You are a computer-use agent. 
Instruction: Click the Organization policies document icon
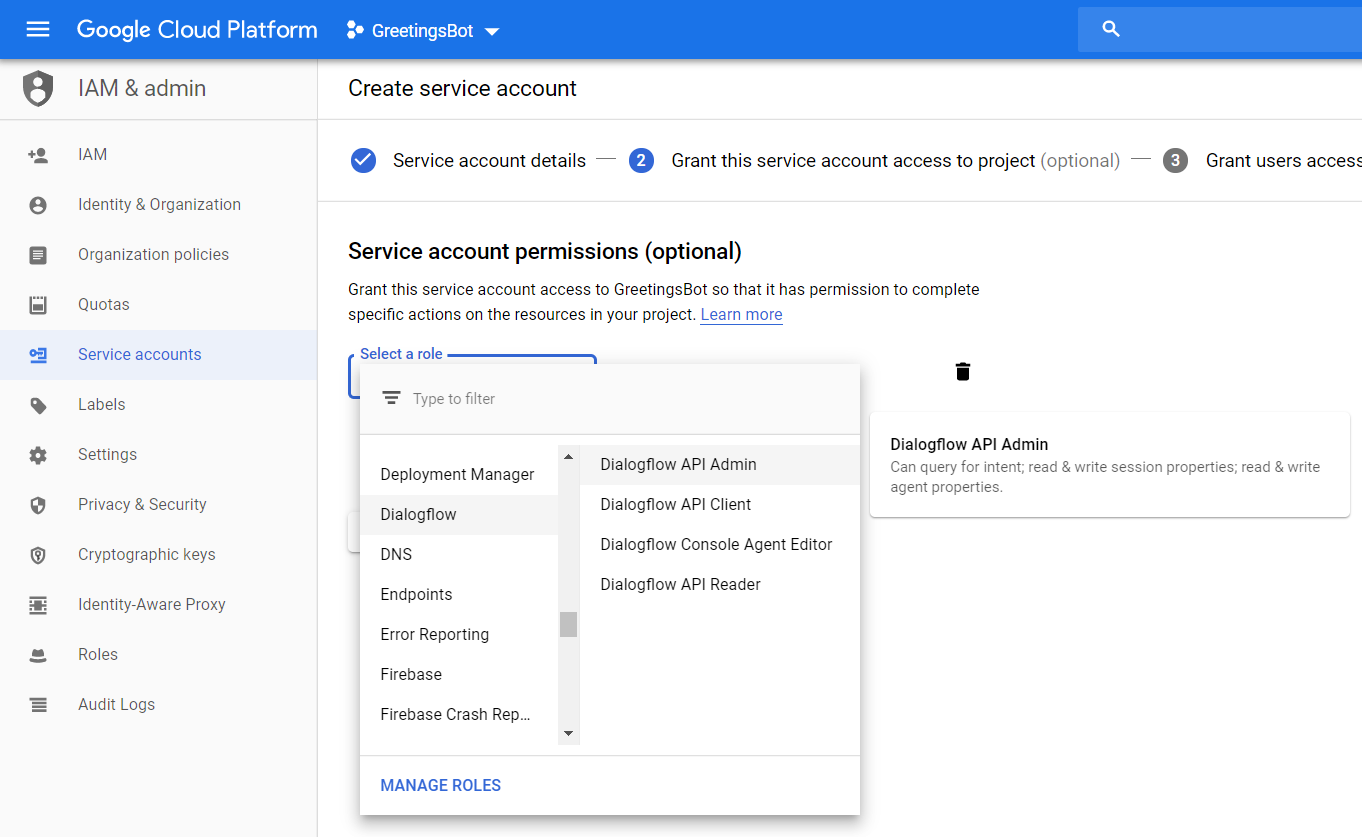pyautogui.click(x=38, y=255)
